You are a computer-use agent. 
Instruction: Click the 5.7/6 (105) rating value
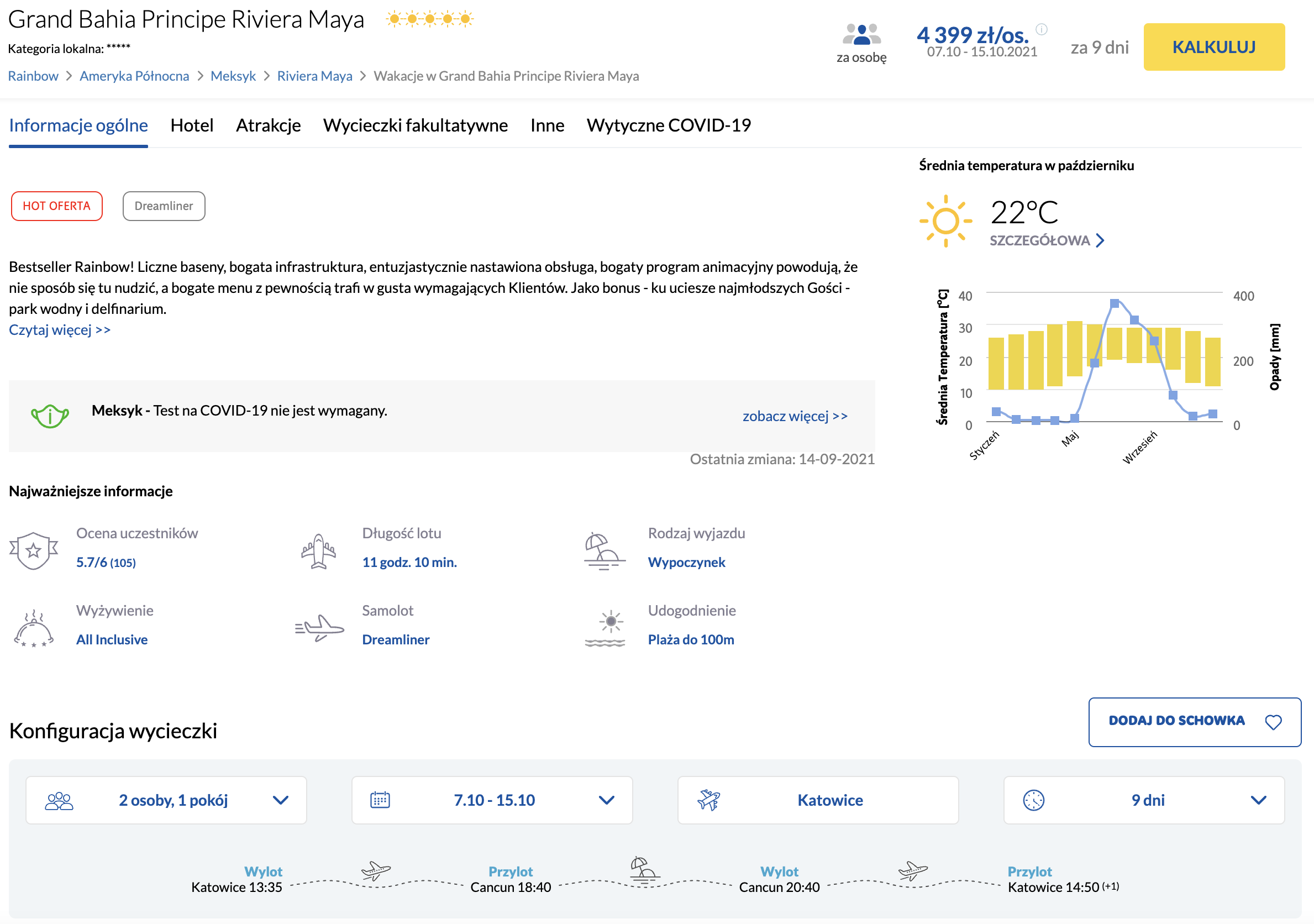coord(106,562)
